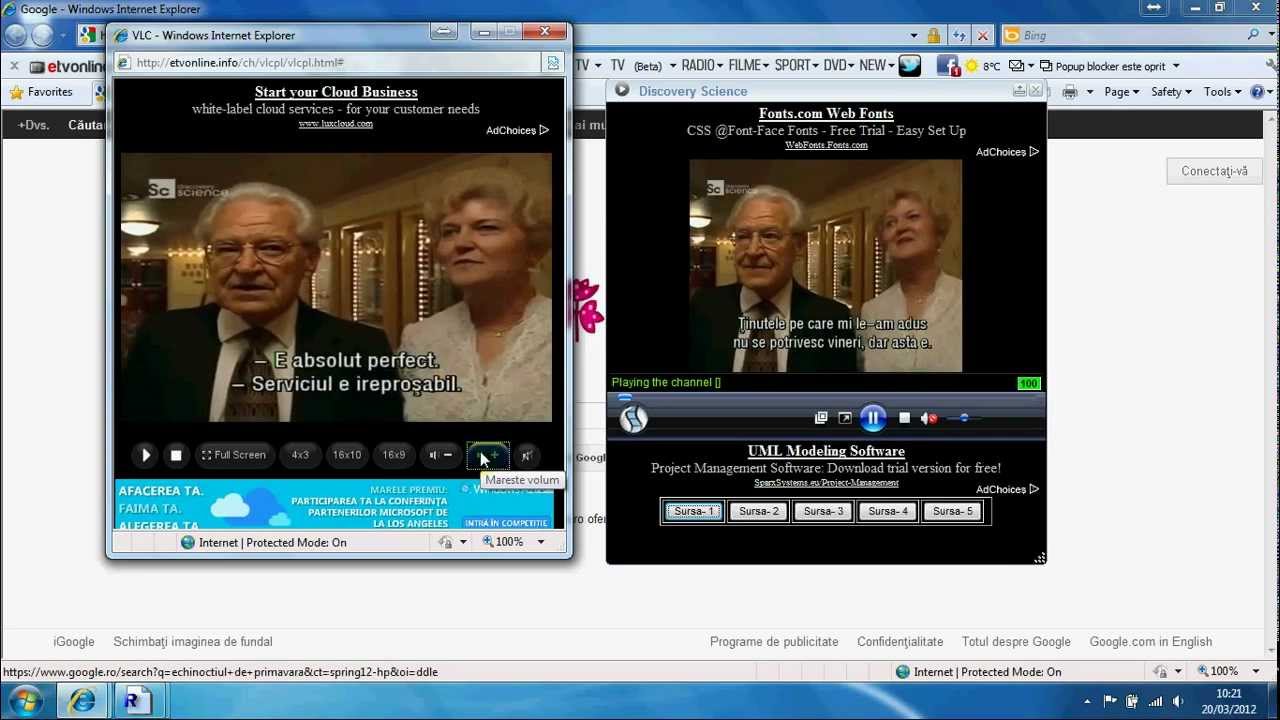Viewport: 1280px width, 720px height.
Task: Open the IE Tools menu
Action: pos(1222,92)
